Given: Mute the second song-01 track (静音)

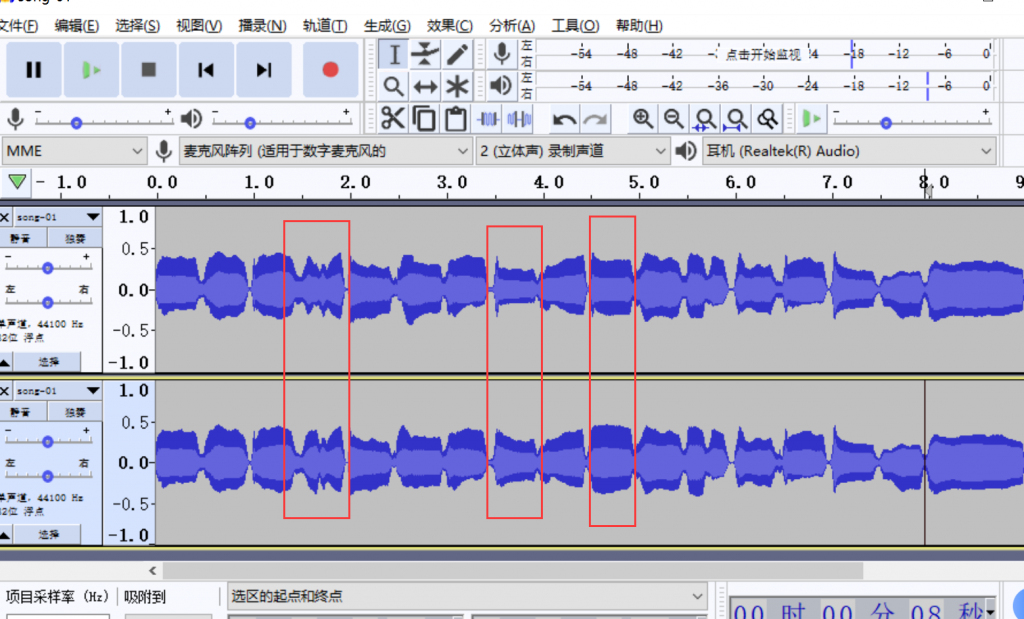Looking at the screenshot, I should (21, 412).
